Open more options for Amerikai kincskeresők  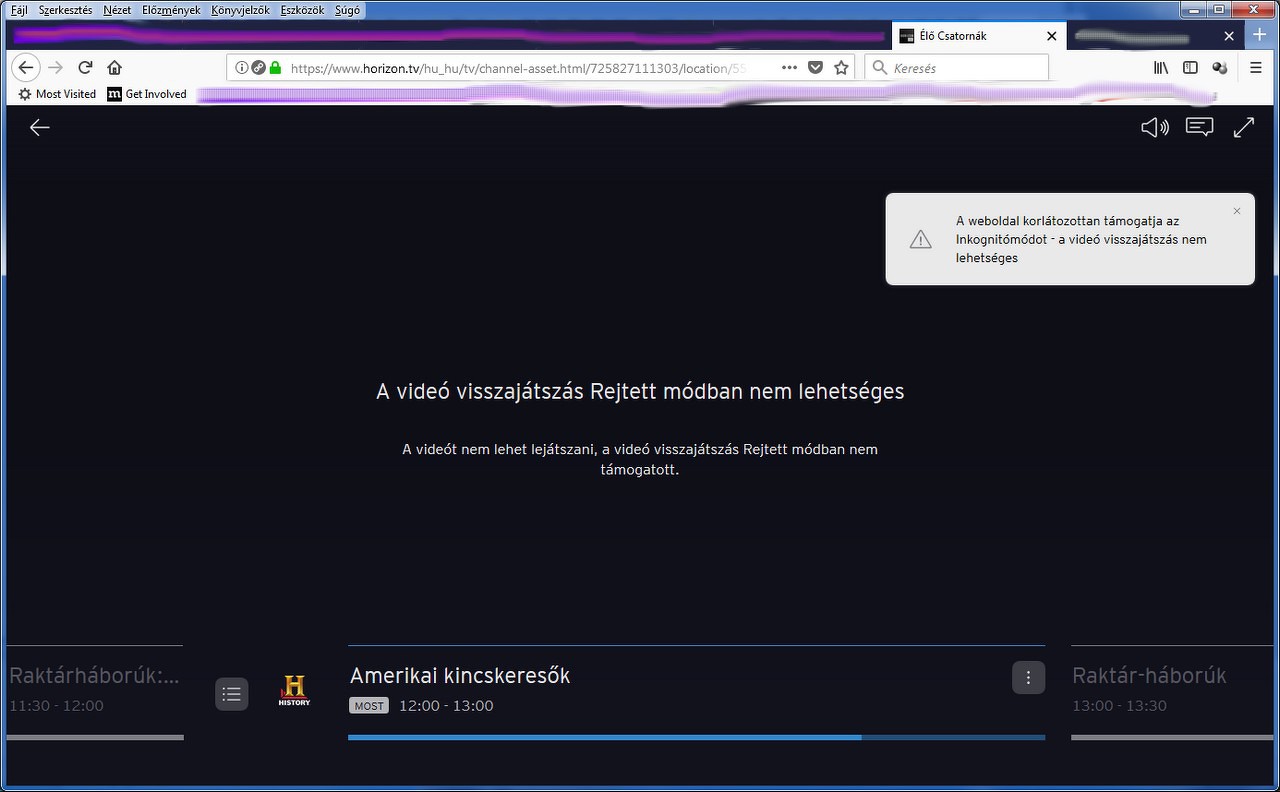click(x=1028, y=677)
